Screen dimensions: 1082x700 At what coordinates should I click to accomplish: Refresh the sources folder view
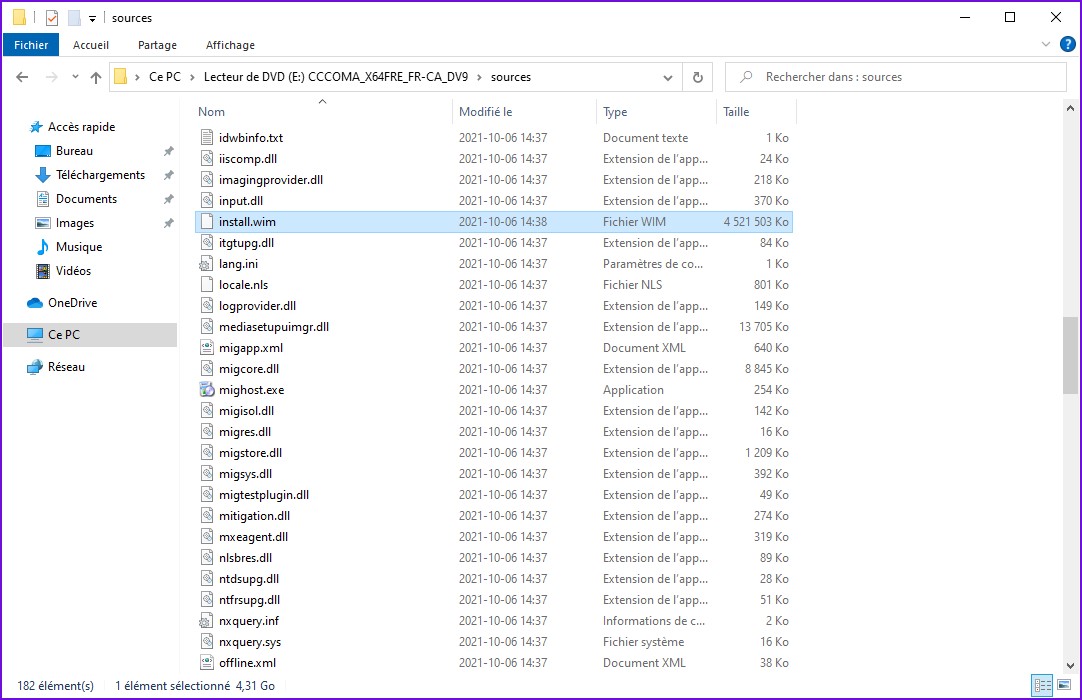pyautogui.click(x=698, y=77)
